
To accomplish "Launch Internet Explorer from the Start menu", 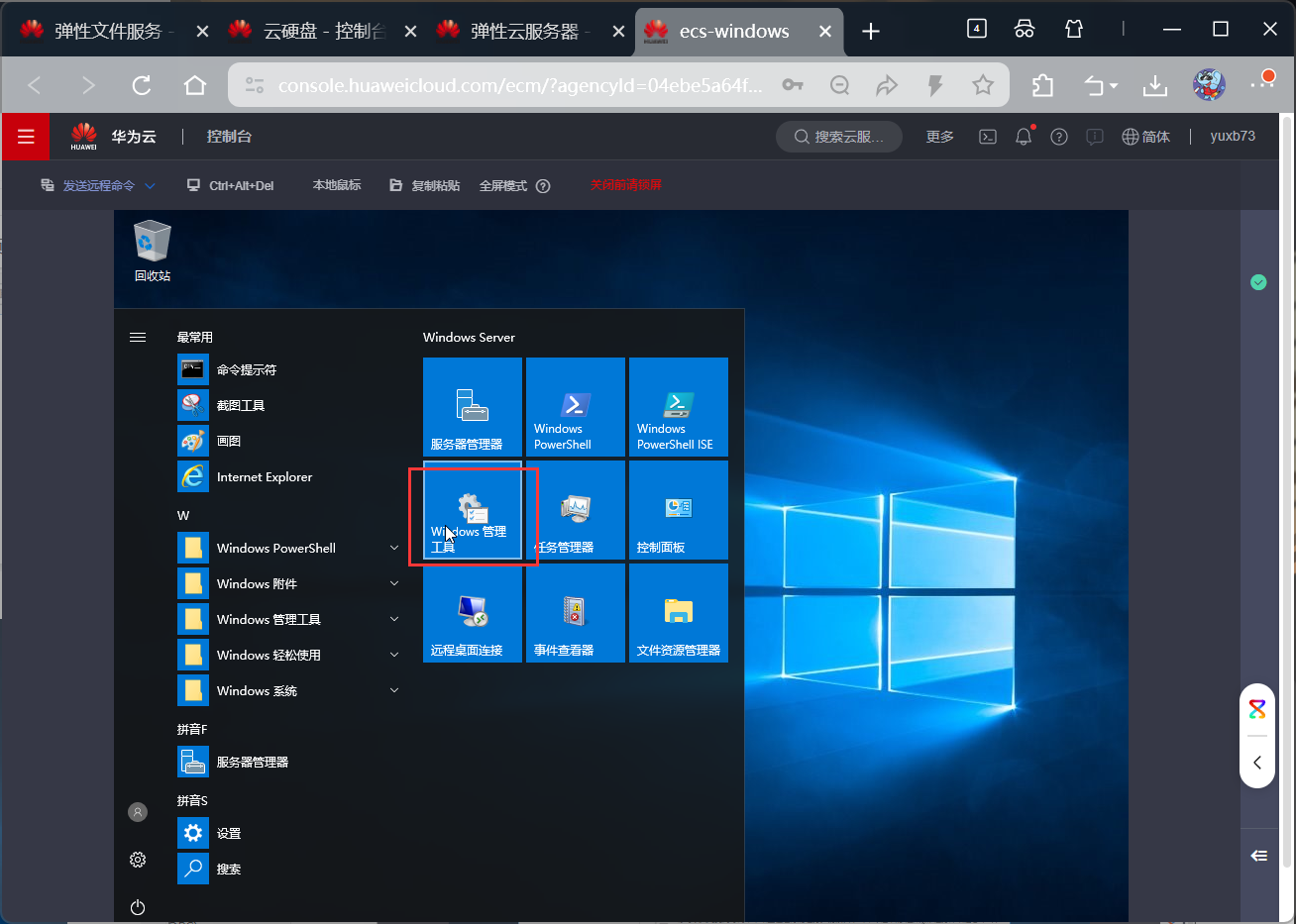I will pyautogui.click(x=288, y=476).
